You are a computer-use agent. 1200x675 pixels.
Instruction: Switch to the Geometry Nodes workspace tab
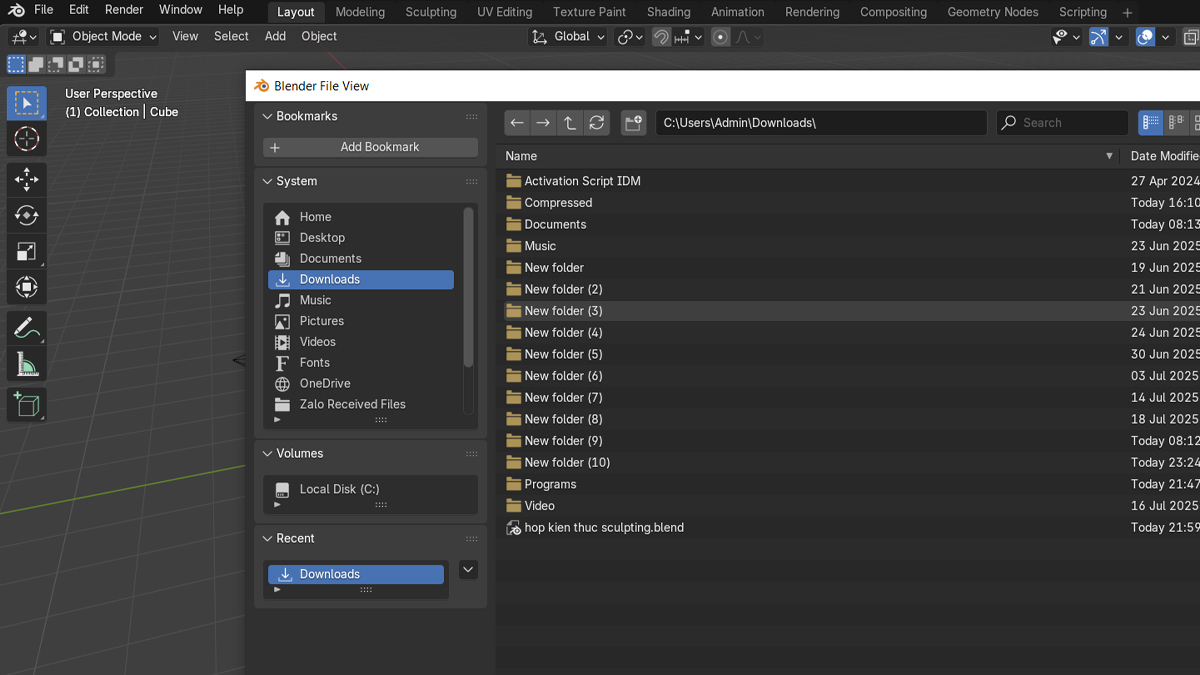point(993,12)
